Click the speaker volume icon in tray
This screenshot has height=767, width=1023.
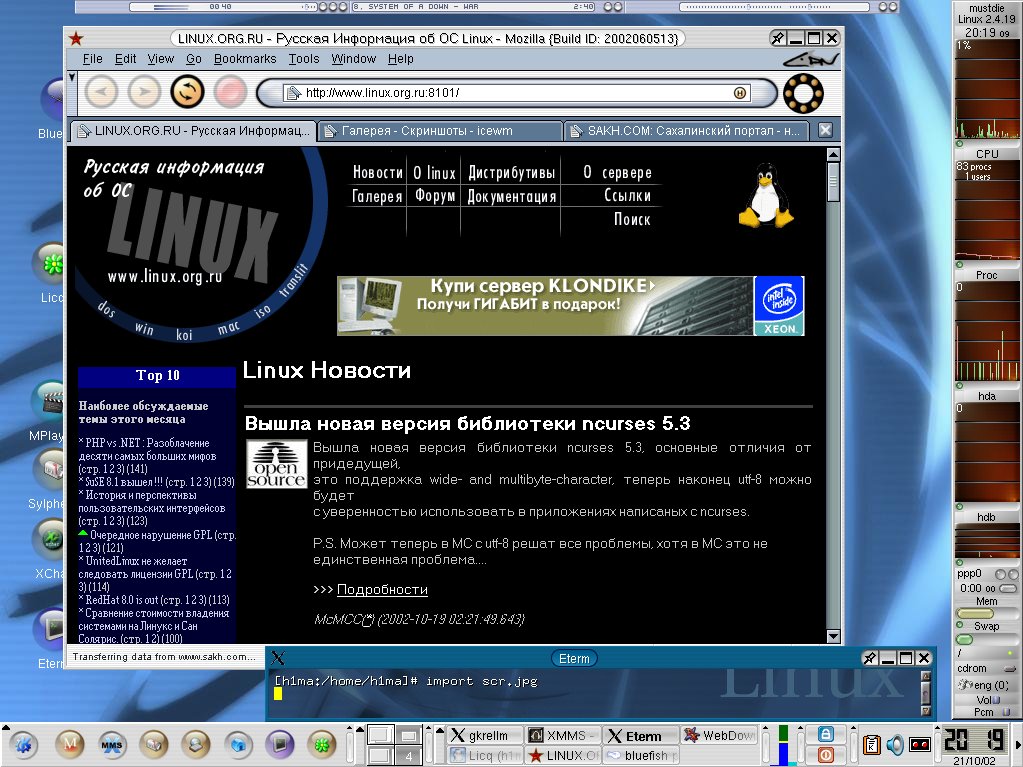click(x=894, y=744)
